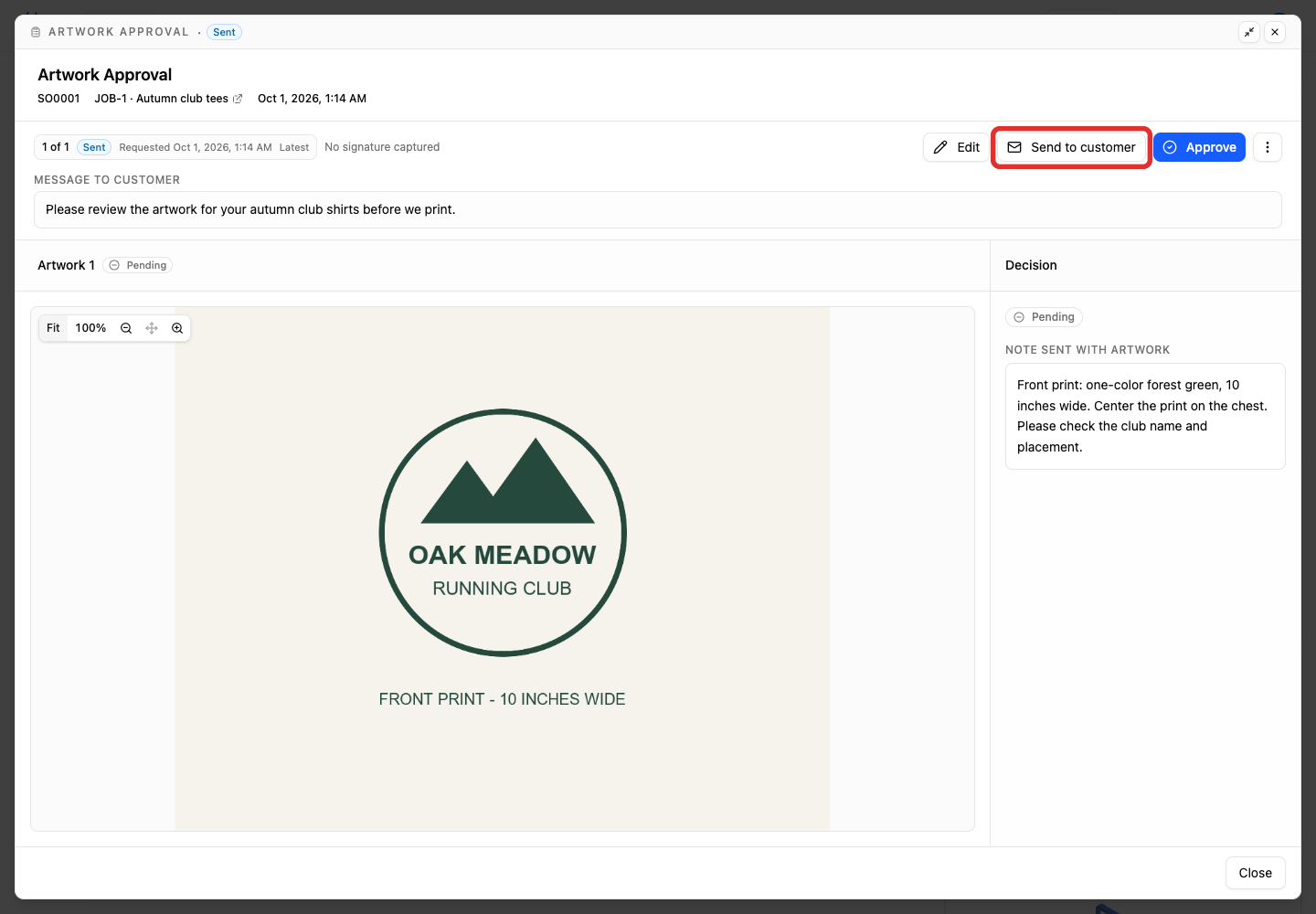Select the Fit zoom option
The image size is (1316, 914).
tap(53, 328)
